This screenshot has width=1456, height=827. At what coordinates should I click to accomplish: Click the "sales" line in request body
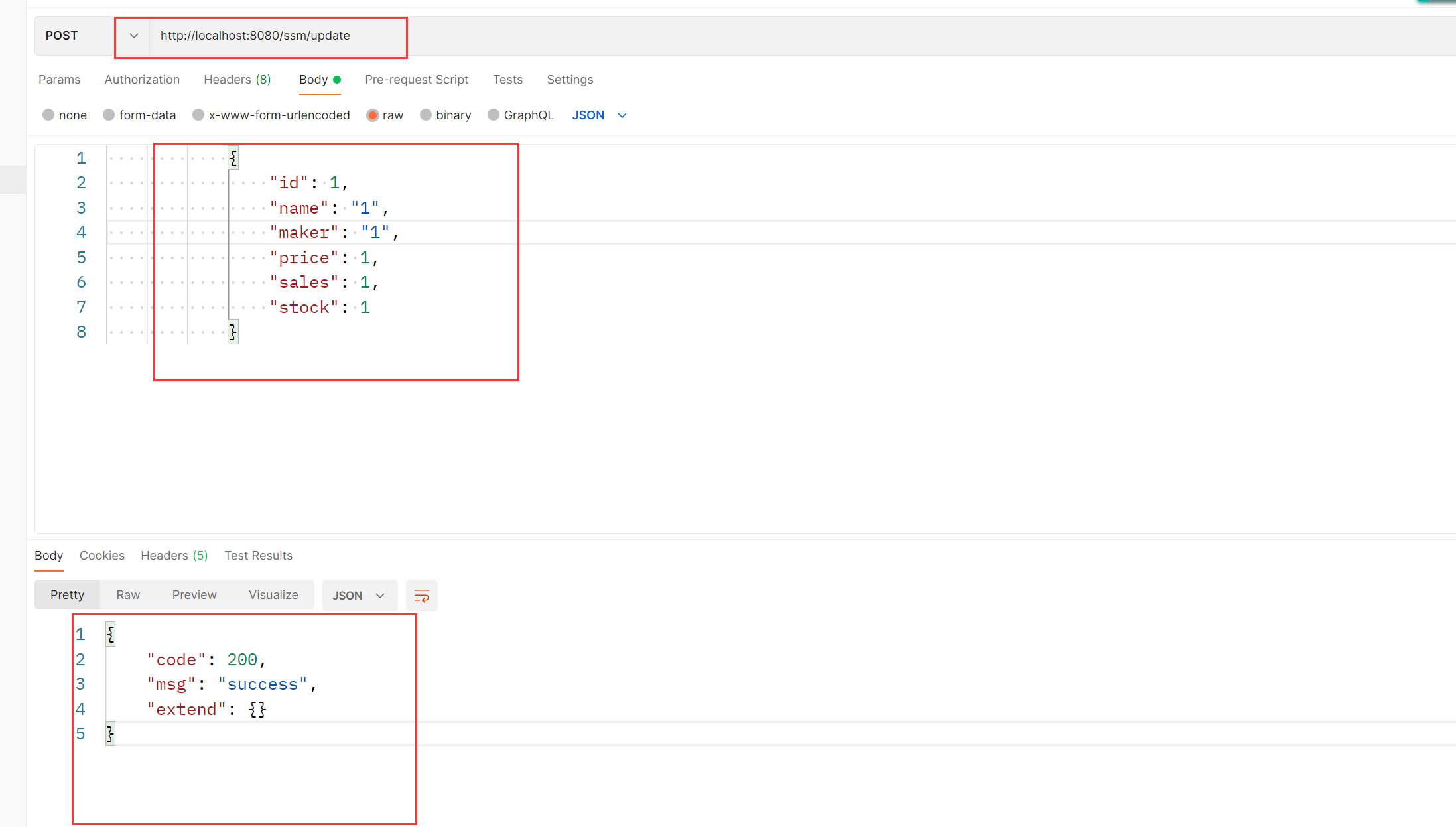pos(324,283)
